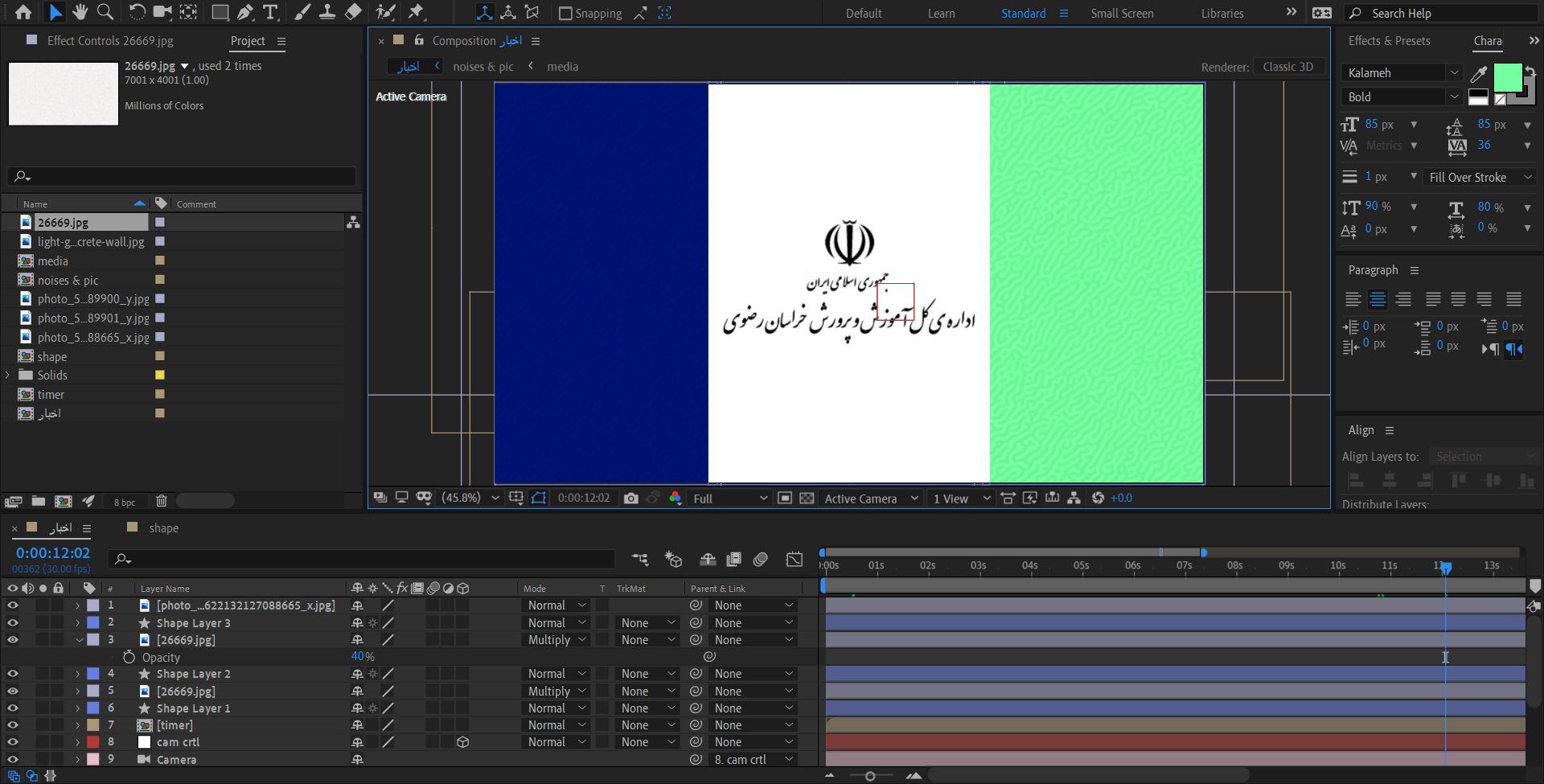Switch to the Learn workspace

pos(942,13)
